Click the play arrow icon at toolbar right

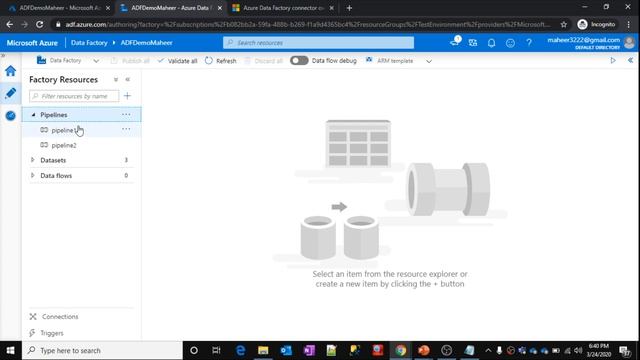coord(613,60)
